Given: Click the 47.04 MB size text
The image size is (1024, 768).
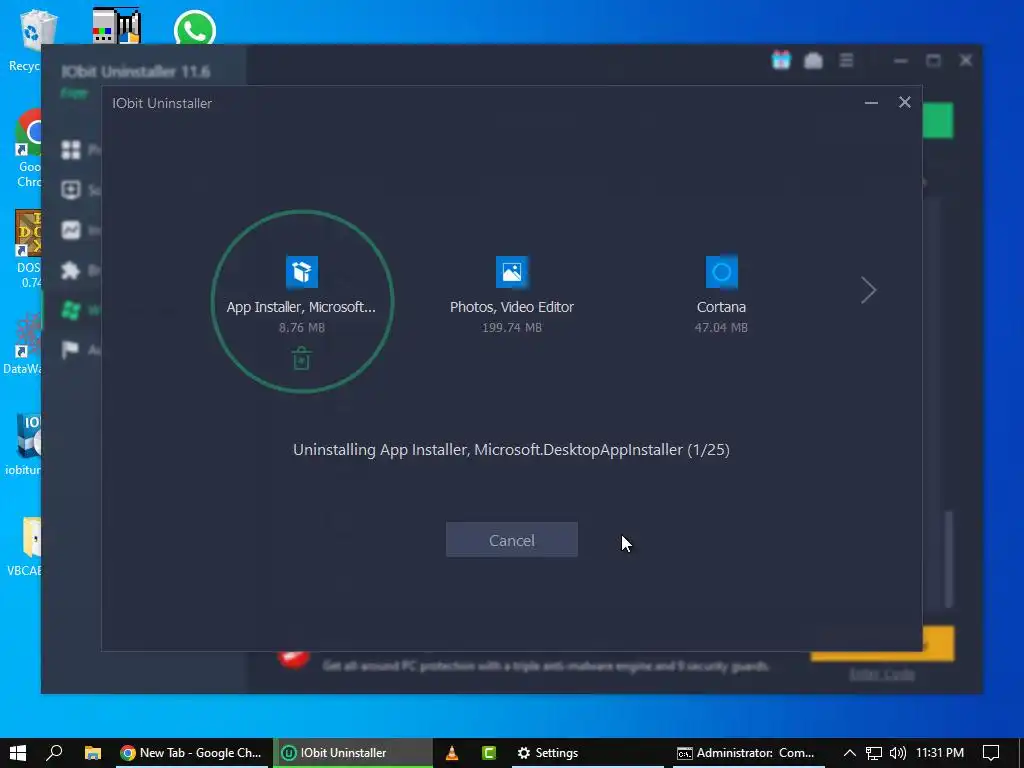Looking at the screenshot, I should tap(721, 327).
